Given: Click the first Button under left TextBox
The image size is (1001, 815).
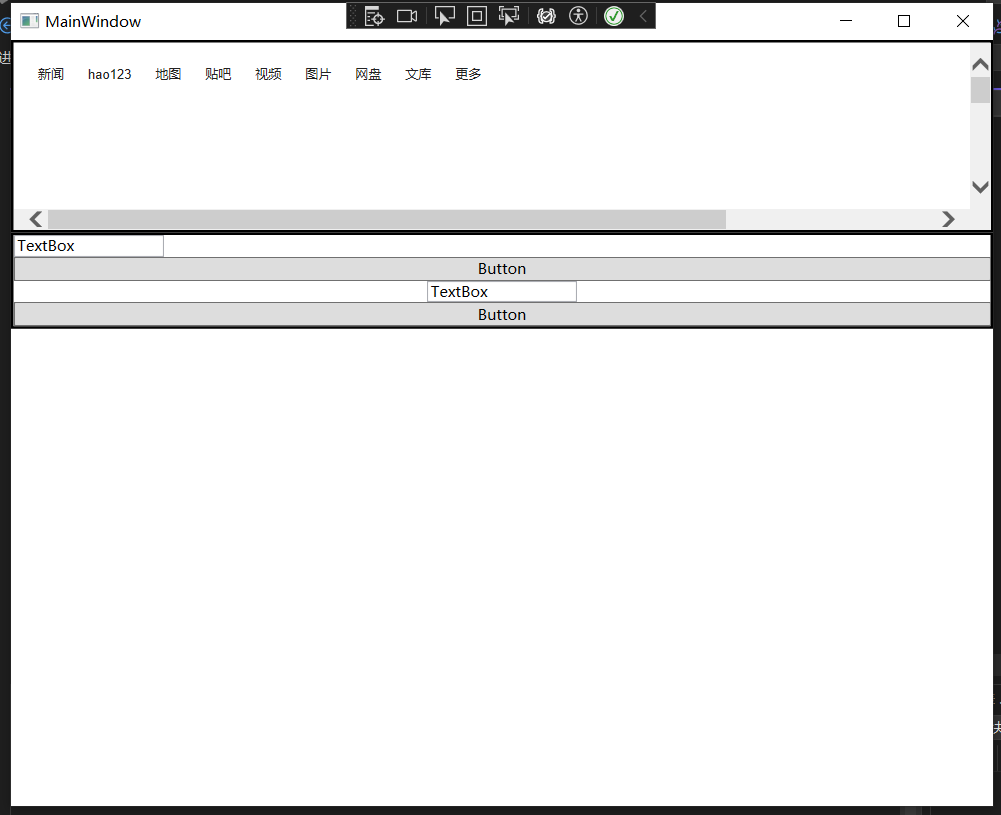Looking at the screenshot, I should pyautogui.click(x=502, y=269).
